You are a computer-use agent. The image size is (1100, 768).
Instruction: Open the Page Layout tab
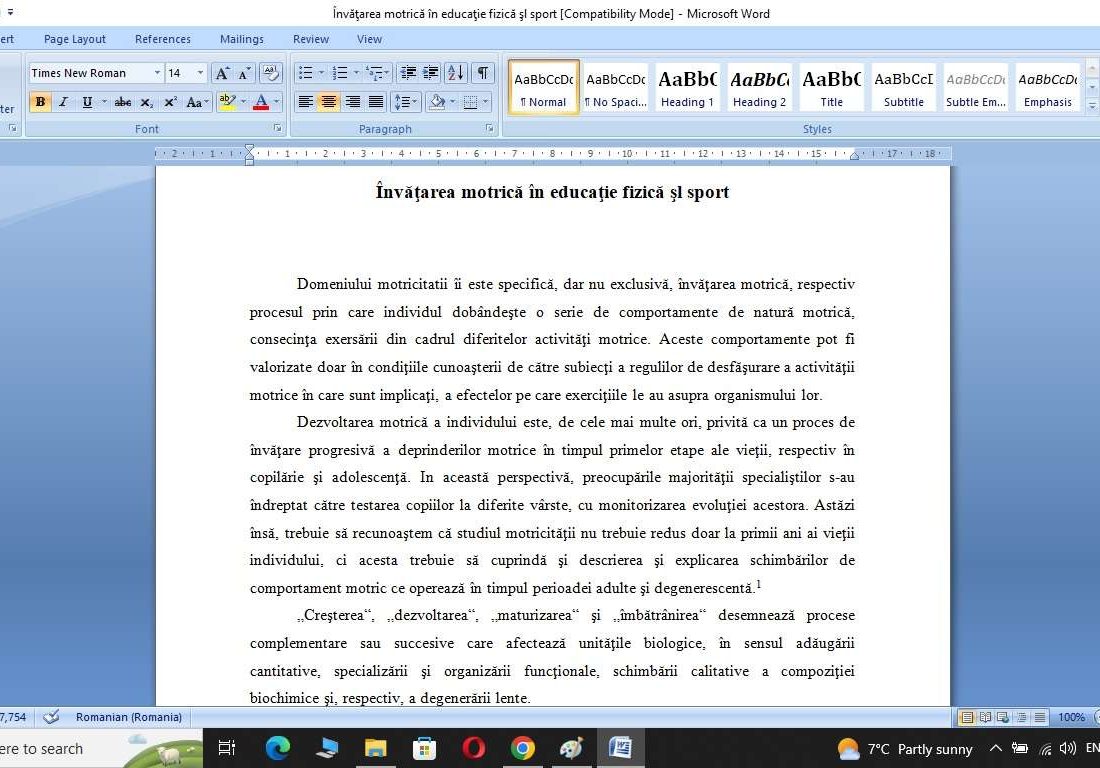(x=74, y=38)
